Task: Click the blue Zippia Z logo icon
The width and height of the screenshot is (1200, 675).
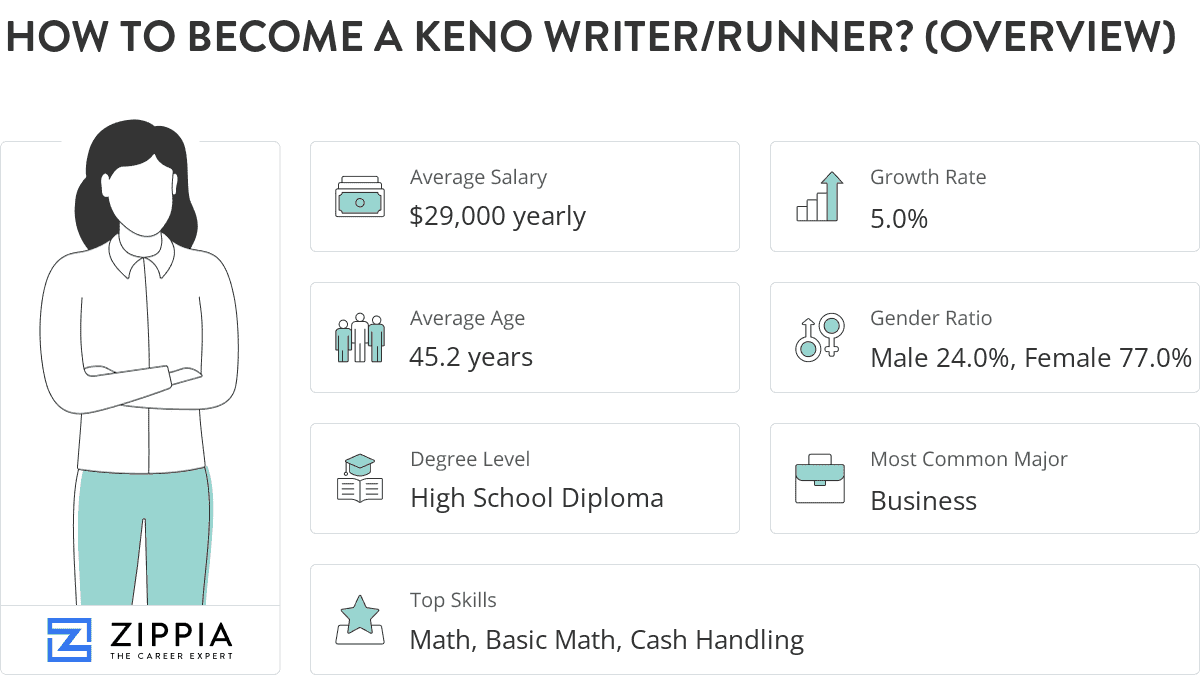Action: click(69, 640)
